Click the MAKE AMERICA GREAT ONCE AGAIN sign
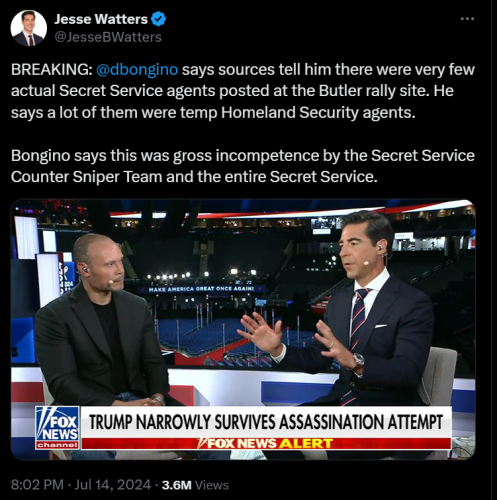This screenshot has width=497, height=500. [x=201, y=289]
